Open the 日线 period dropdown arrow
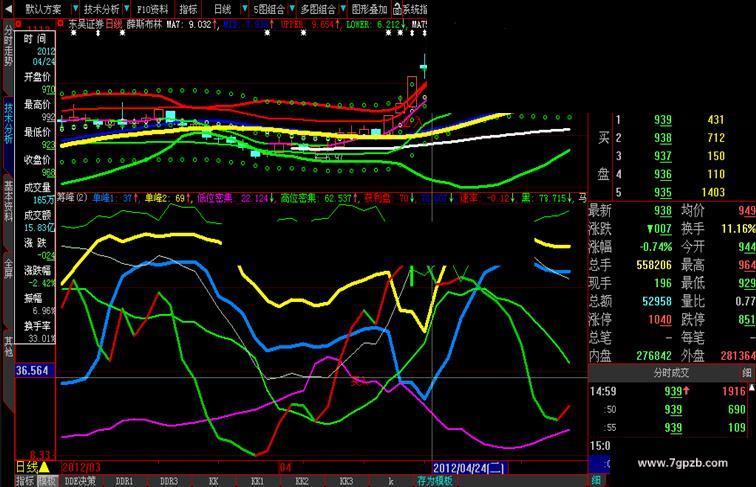 pyautogui.click(x=245, y=9)
